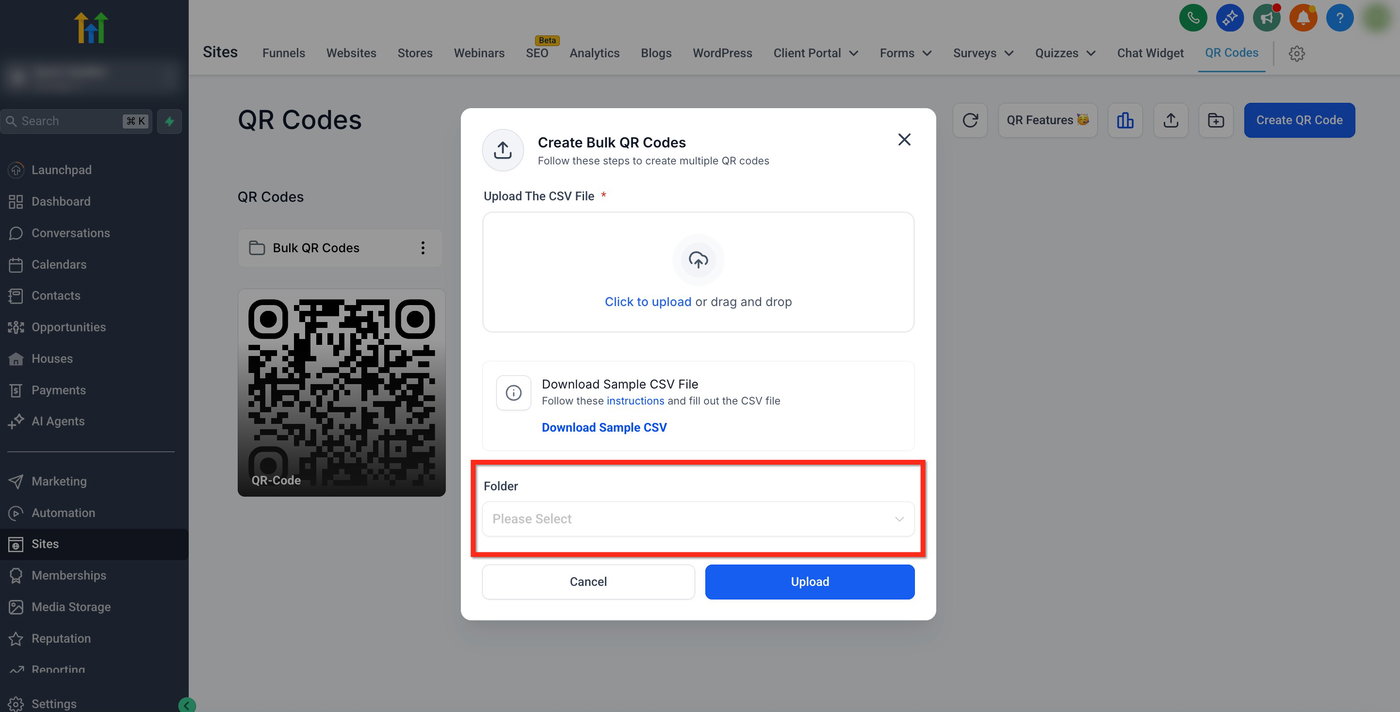Close the Create Bulk QR Codes dialog

click(x=904, y=140)
